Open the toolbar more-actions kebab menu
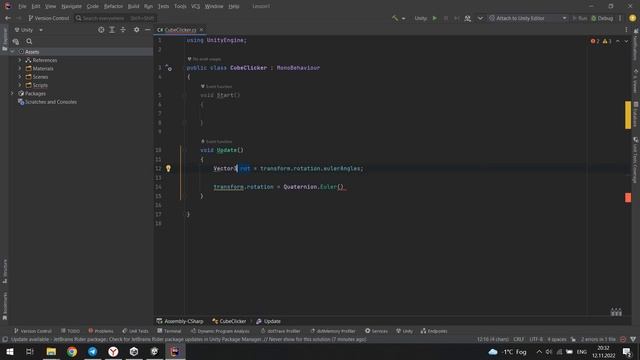640x360 pixels. coord(620,18)
